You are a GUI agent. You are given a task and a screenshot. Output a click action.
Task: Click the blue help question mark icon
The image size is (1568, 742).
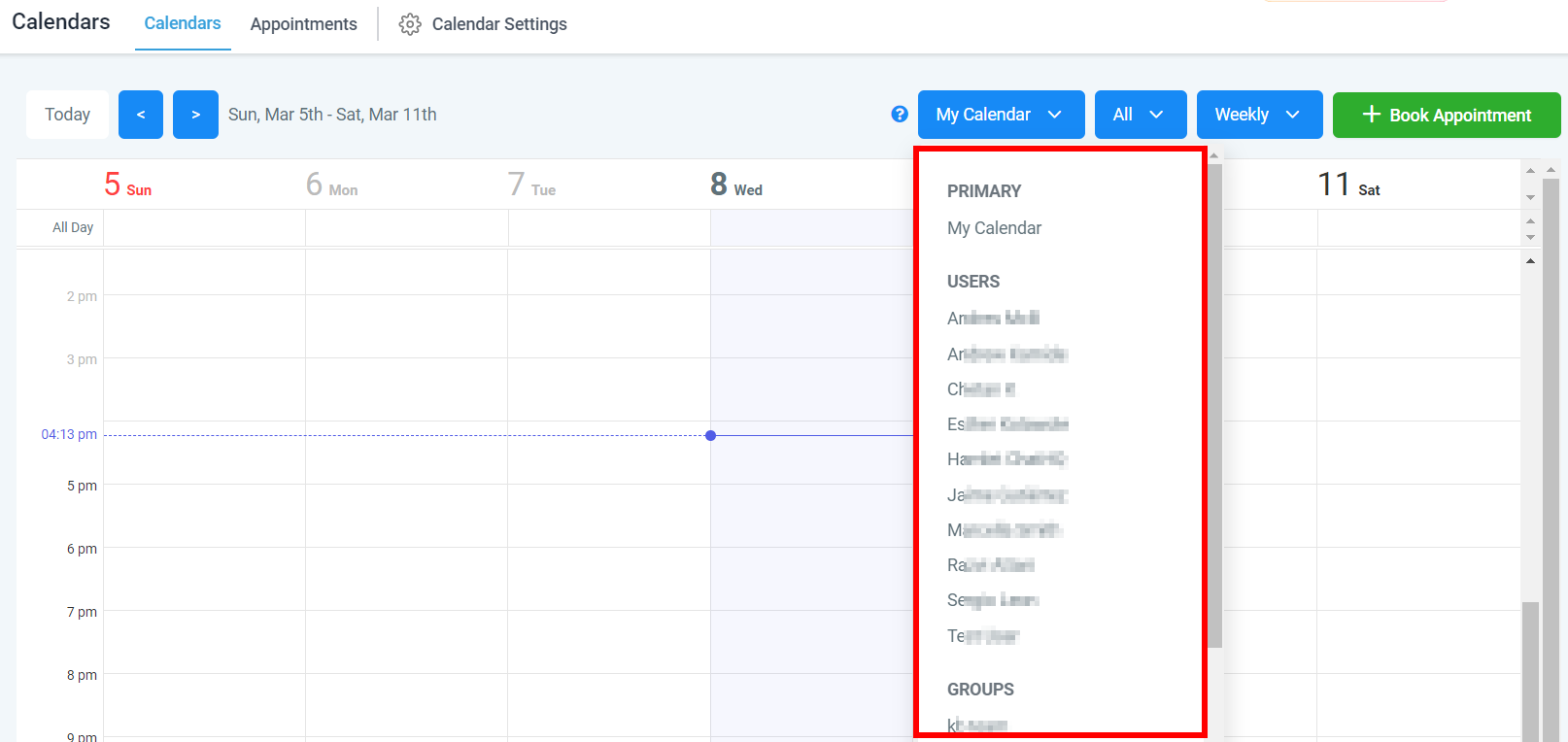[900, 115]
